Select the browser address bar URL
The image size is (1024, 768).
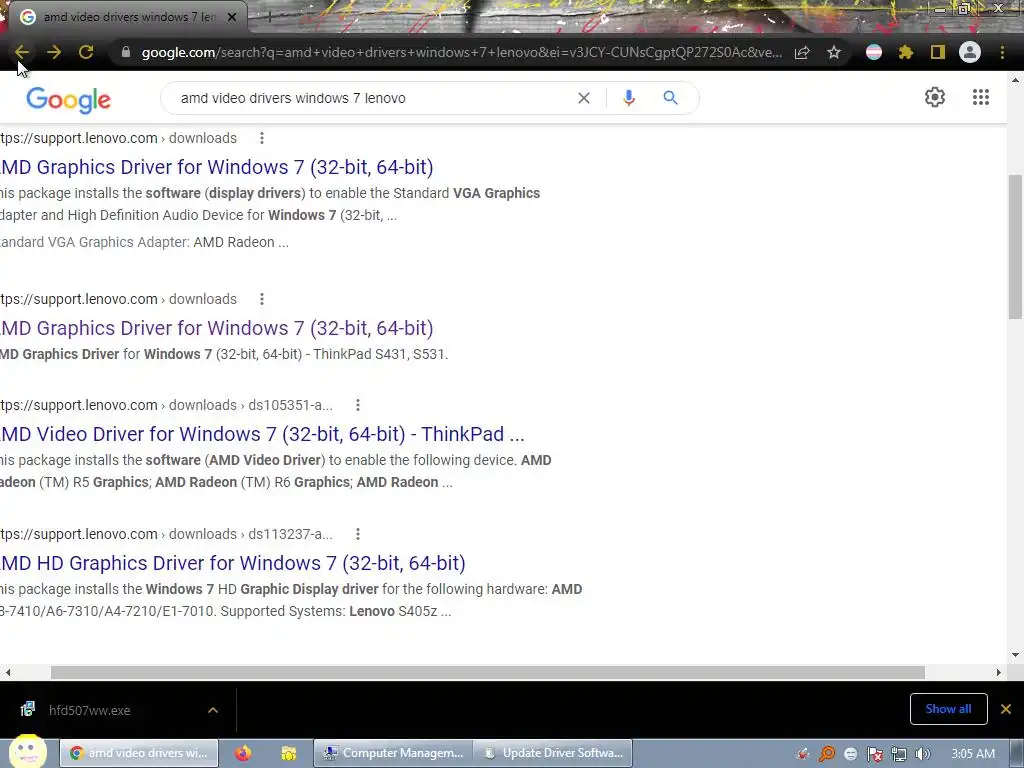(461, 52)
